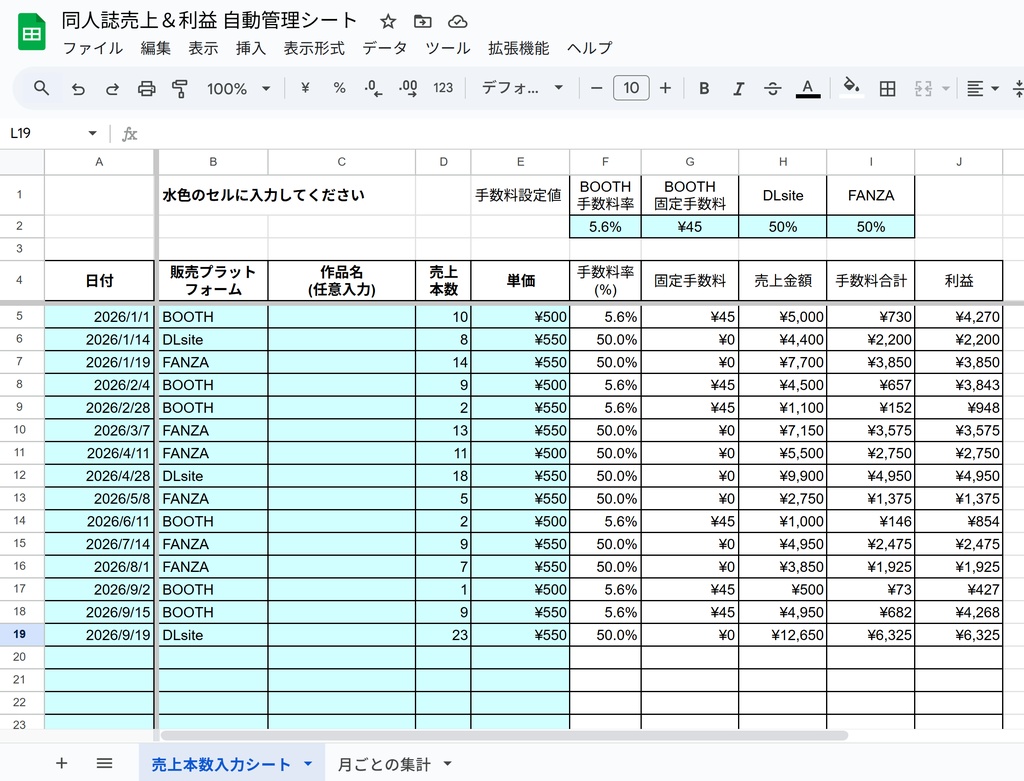Image resolution: width=1024 pixels, height=781 pixels.
Task: Open the データ menu
Action: [x=385, y=48]
